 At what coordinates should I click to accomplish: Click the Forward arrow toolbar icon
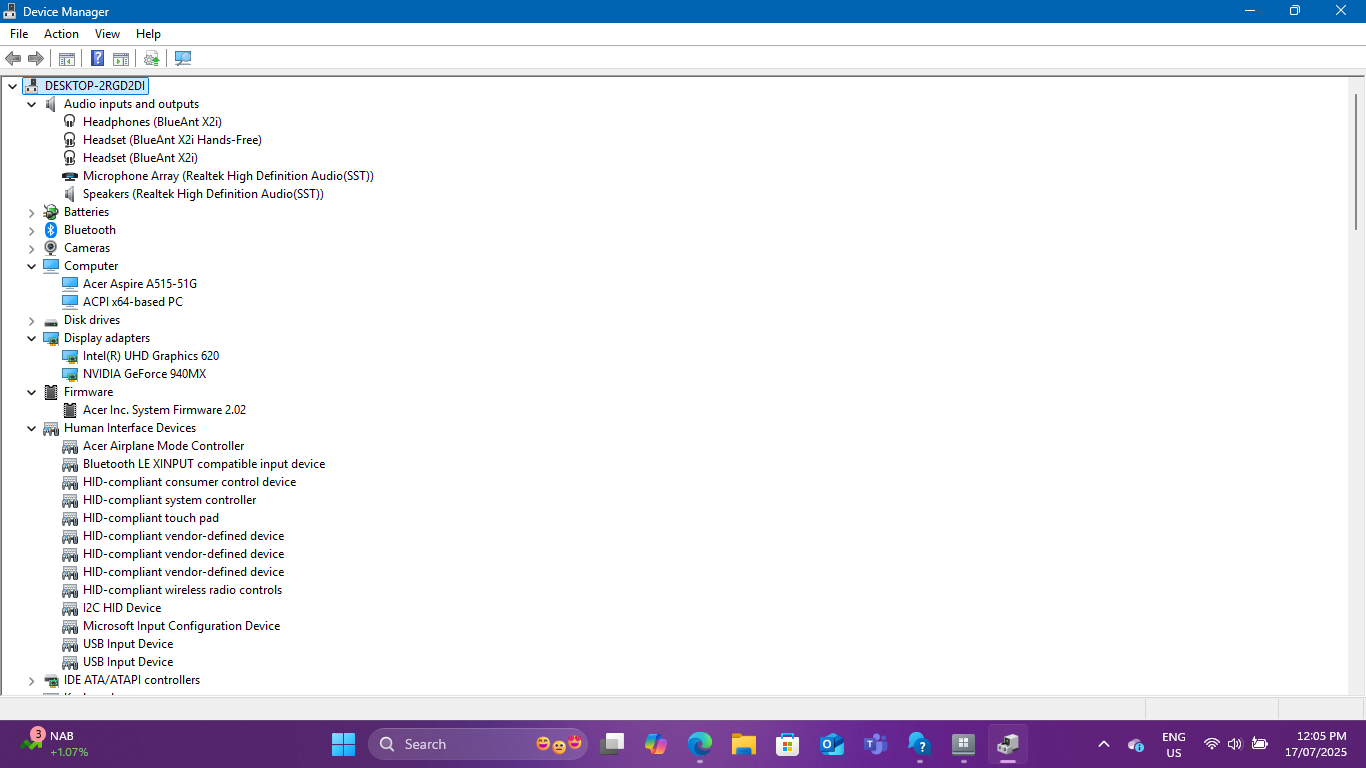36,58
